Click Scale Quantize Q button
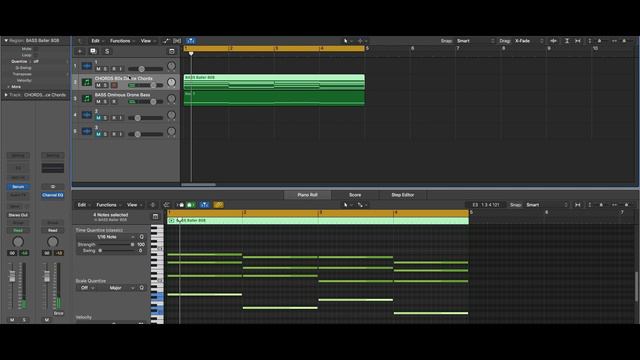The height and width of the screenshot is (360, 640). tap(142, 288)
